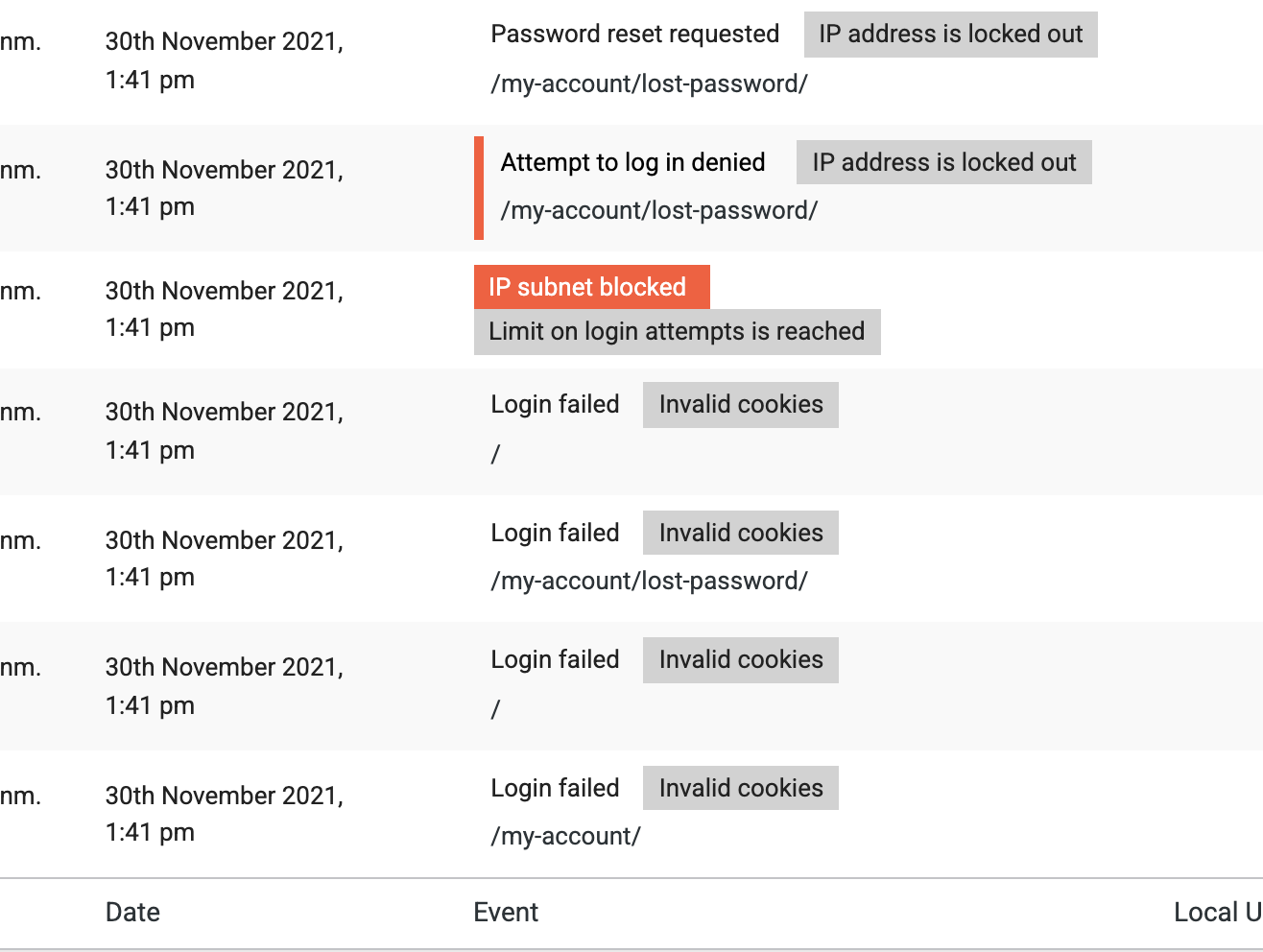Click the orange severity bar beside Attempt to log in denied

tap(479, 188)
